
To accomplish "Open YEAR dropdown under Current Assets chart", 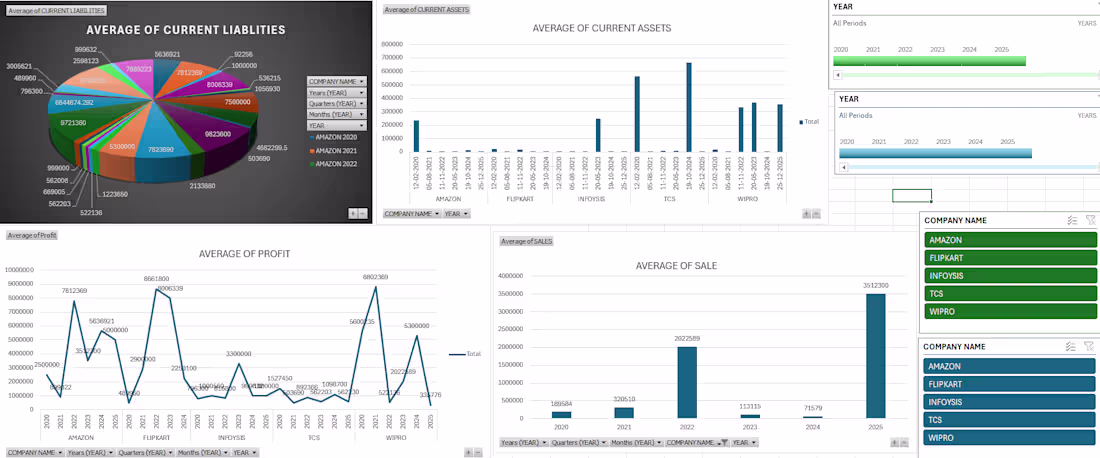I will (456, 213).
